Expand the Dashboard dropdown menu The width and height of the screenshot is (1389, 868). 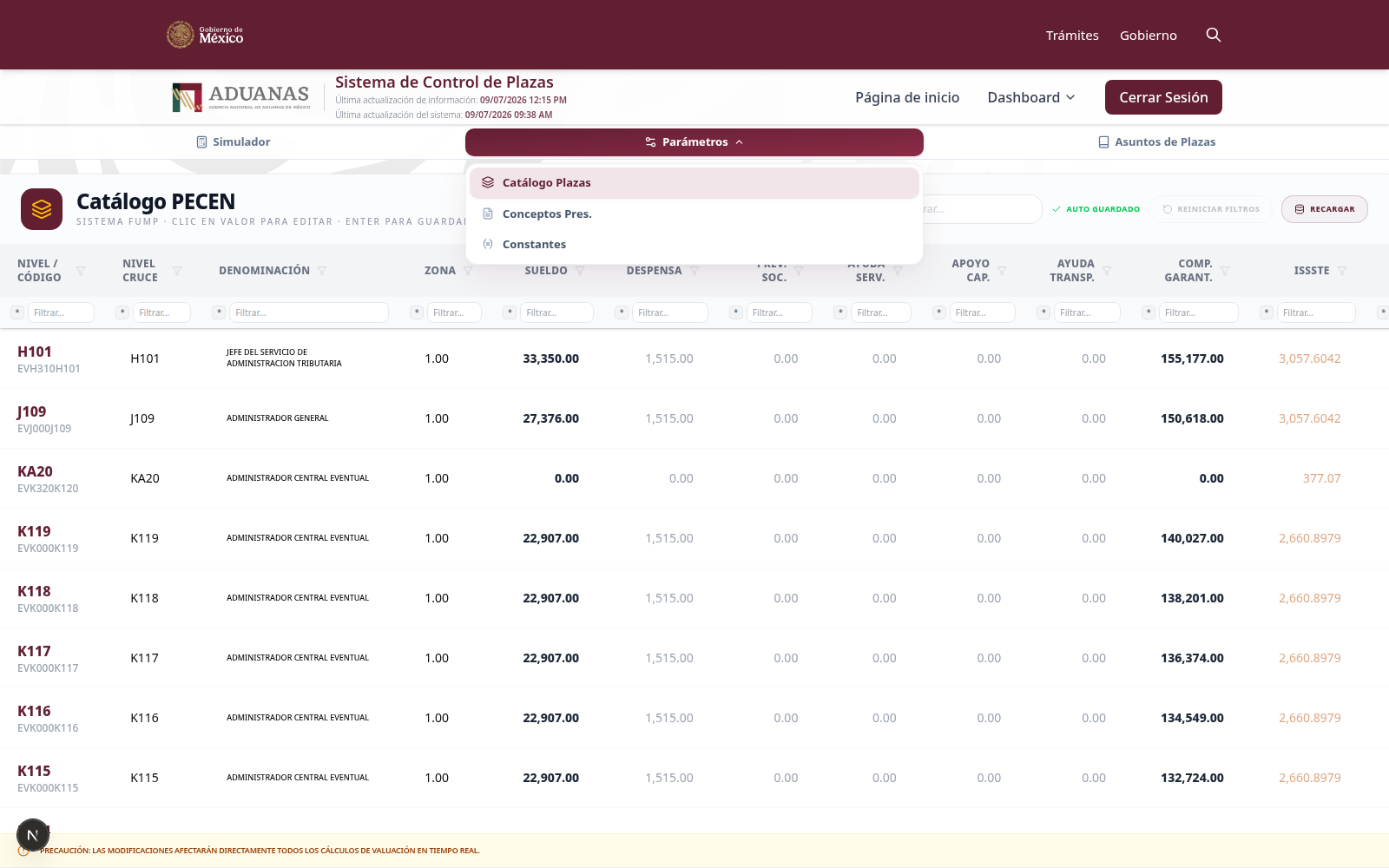click(x=1031, y=97)
